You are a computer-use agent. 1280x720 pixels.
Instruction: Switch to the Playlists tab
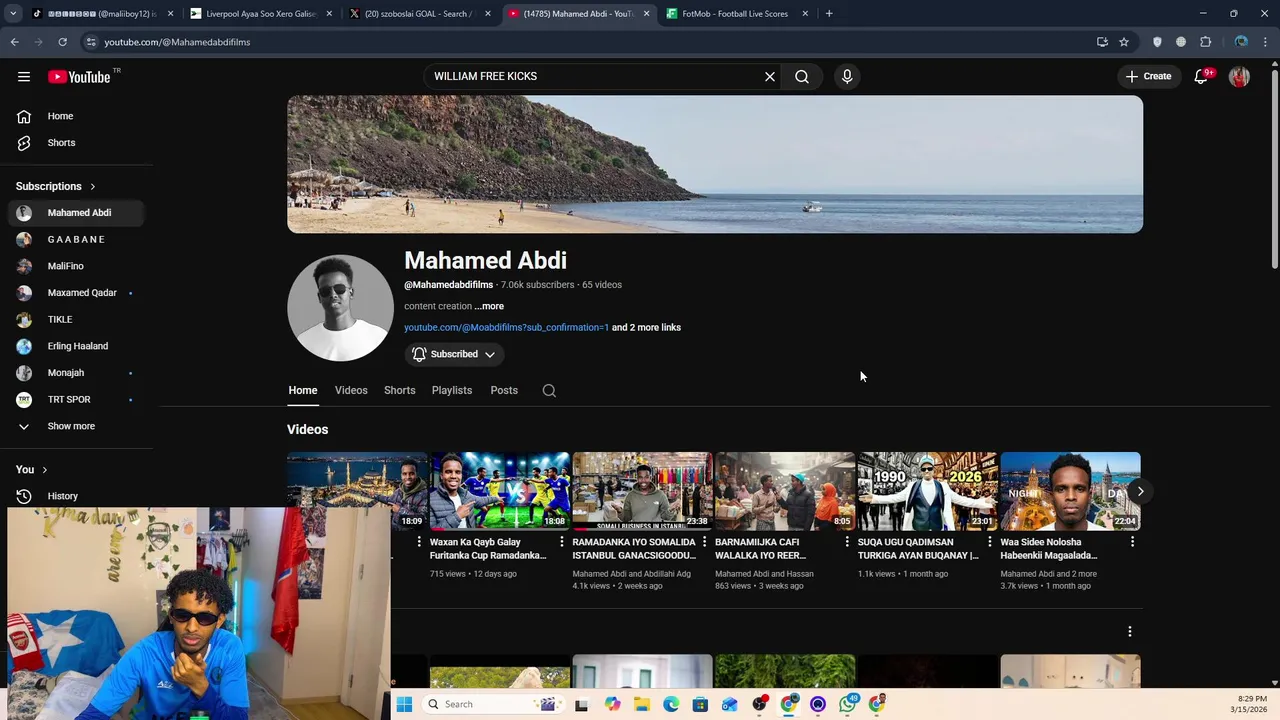coord(452,390)
